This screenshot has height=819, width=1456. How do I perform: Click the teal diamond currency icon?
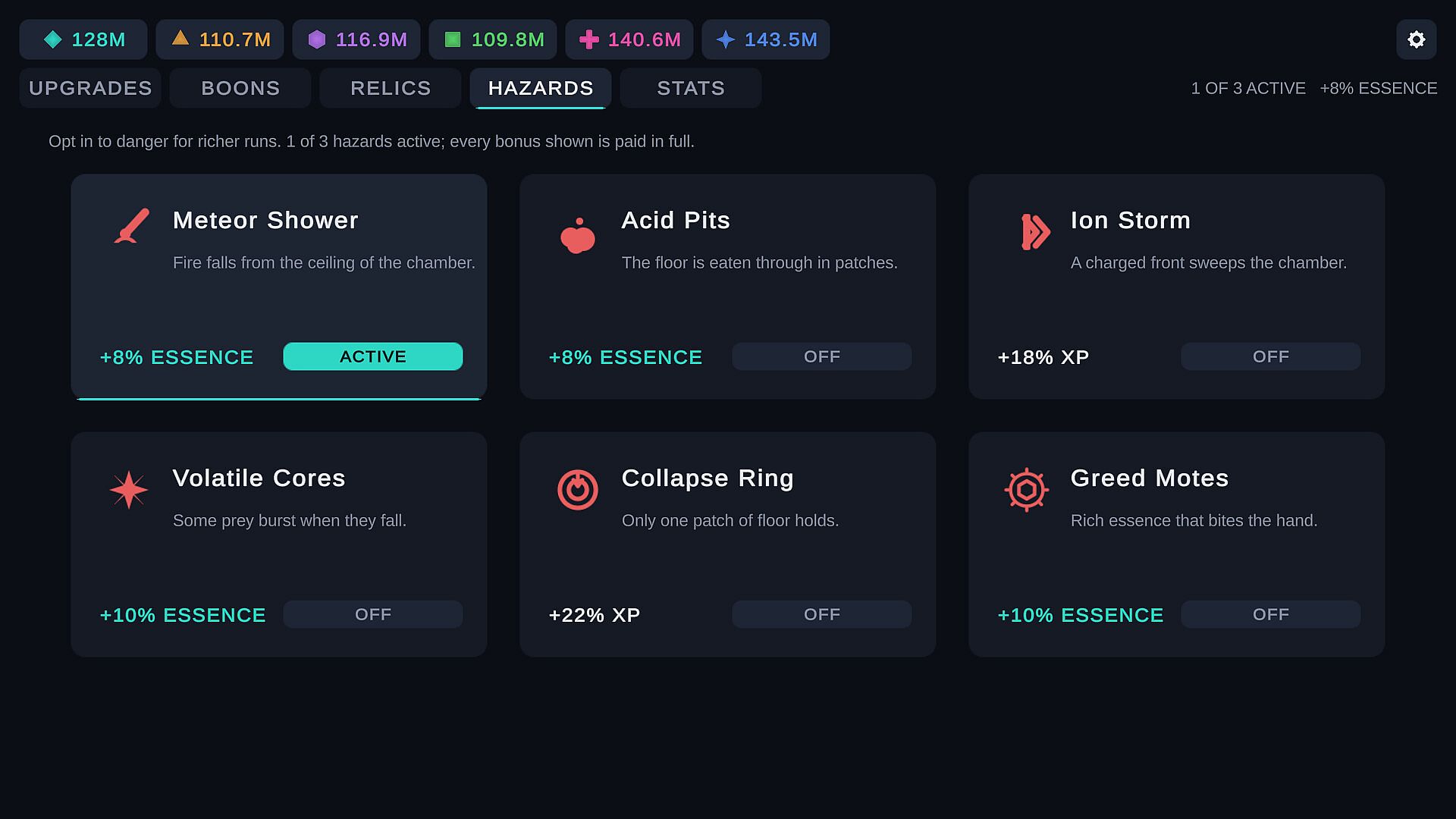tap(53, 39)
